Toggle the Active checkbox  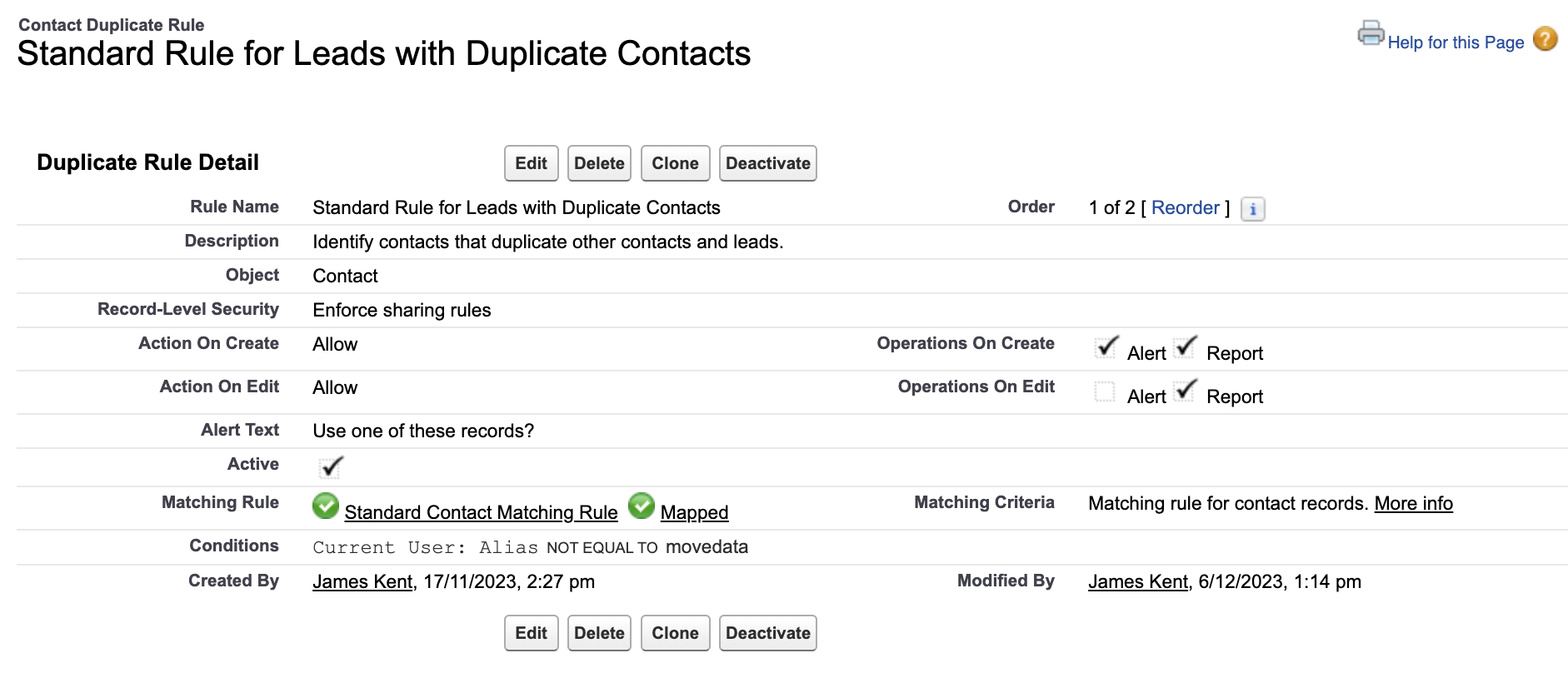pyautogui.click(x=331, y=467)
